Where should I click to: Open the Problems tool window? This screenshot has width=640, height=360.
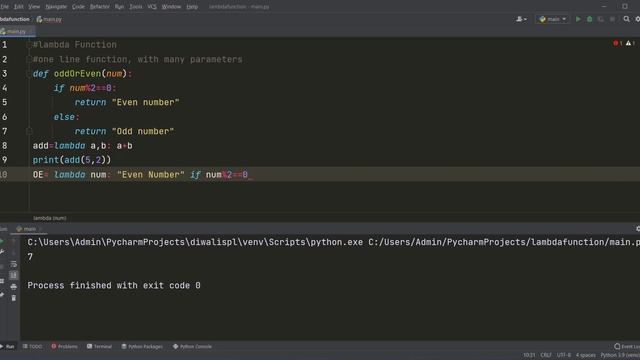click(64, 347)
